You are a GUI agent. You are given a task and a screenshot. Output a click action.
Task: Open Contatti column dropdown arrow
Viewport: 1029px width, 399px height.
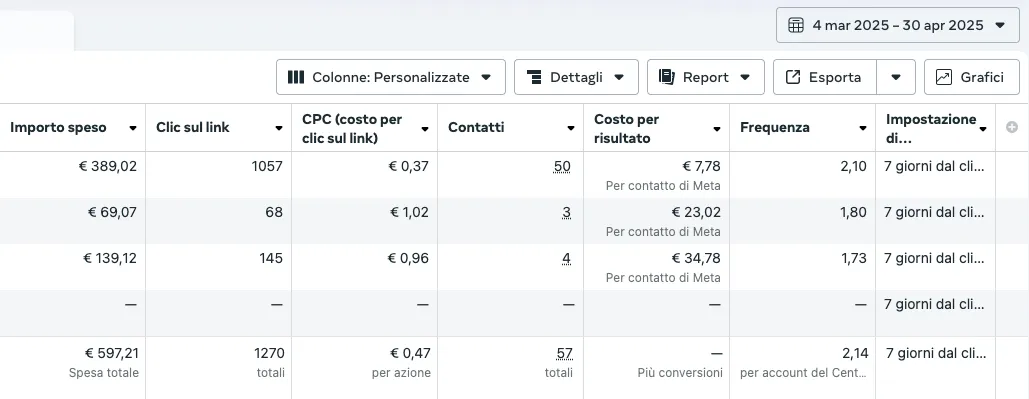coord(571,129)
